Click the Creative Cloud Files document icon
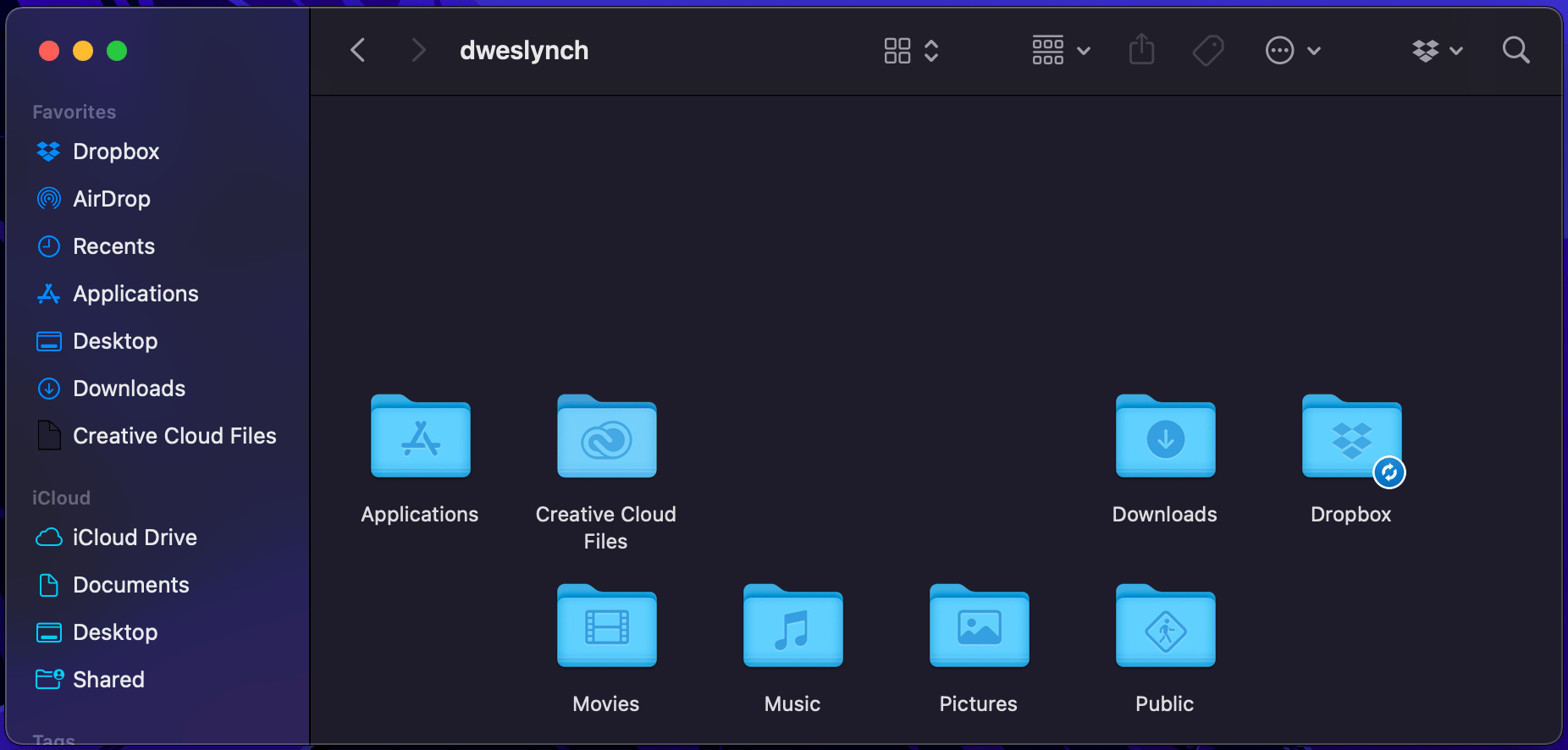This screenshot has height=750, width=1568. (x=49, y=435)
